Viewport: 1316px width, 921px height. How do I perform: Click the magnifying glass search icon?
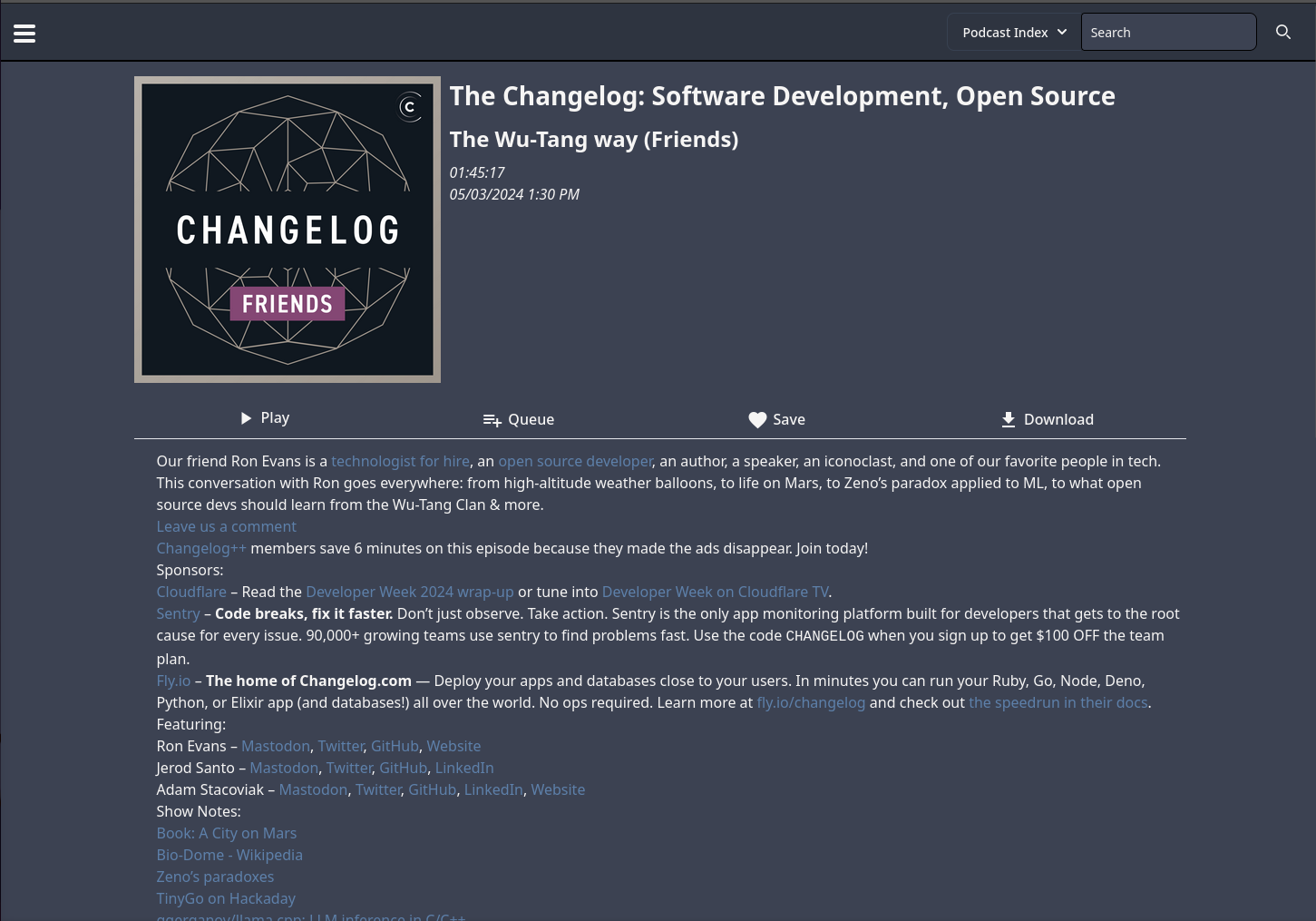click(x=1282, y=33)
